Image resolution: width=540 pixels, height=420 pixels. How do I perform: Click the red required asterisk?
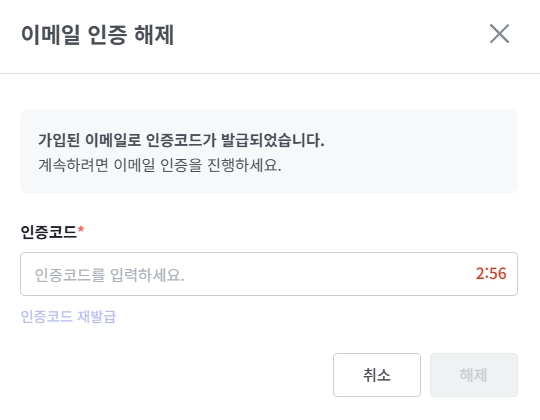click(x=81, y=229)
